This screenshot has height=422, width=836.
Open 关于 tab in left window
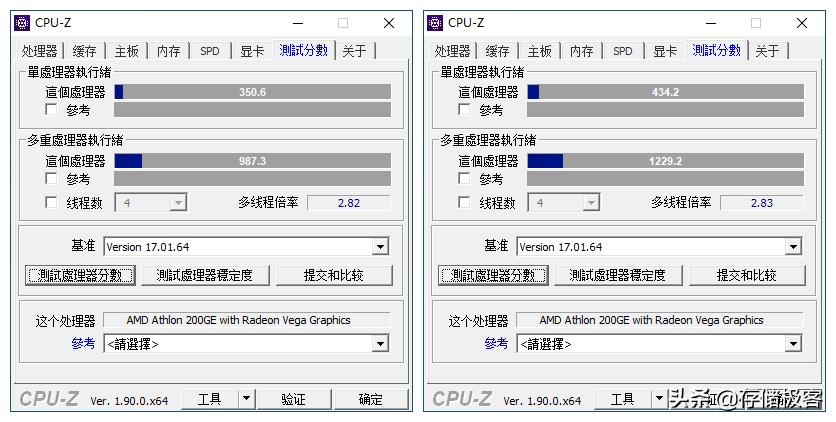355,51
